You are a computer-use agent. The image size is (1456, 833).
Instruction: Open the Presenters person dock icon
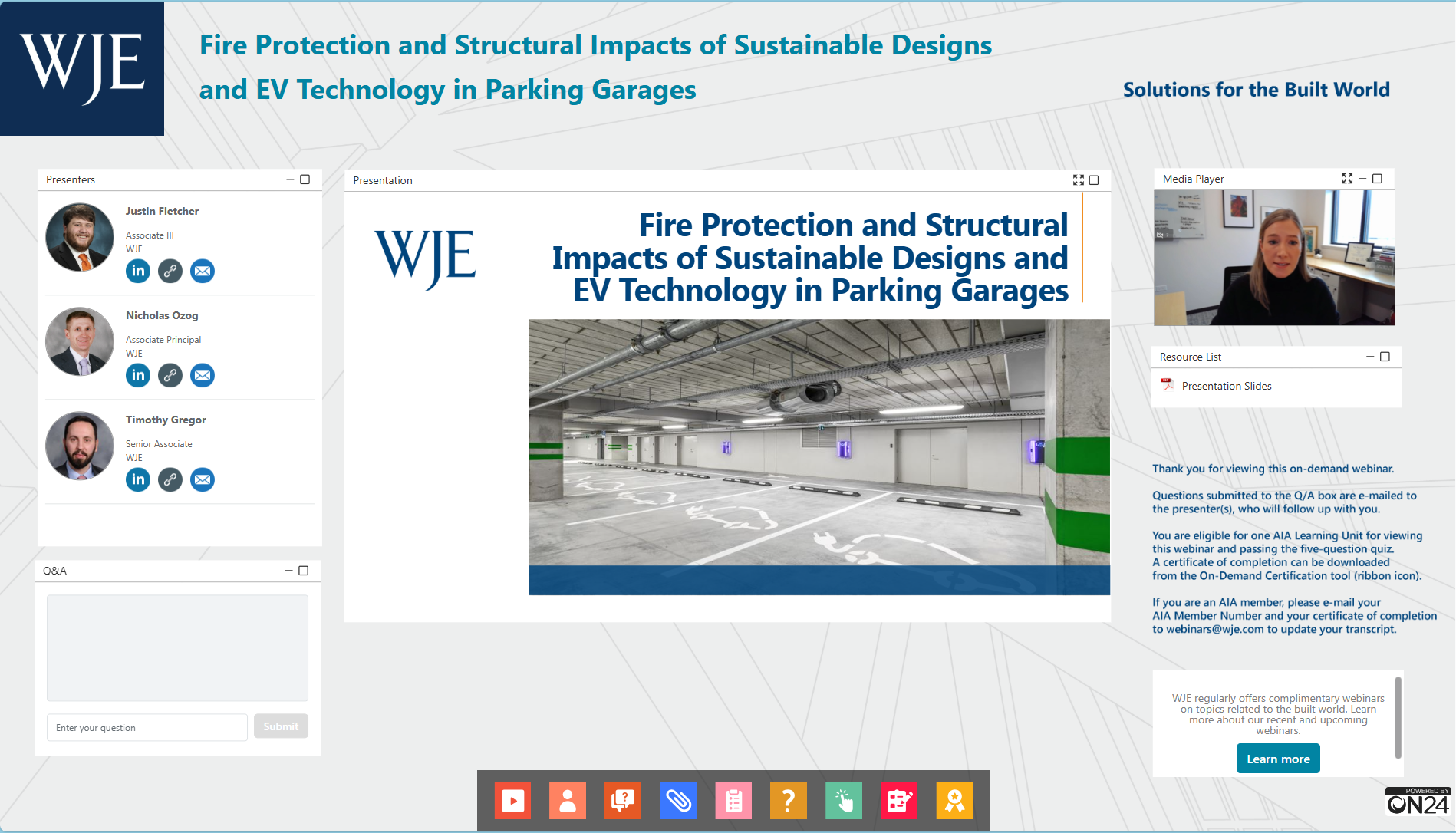pyautogui.click(x=568, y=801)
